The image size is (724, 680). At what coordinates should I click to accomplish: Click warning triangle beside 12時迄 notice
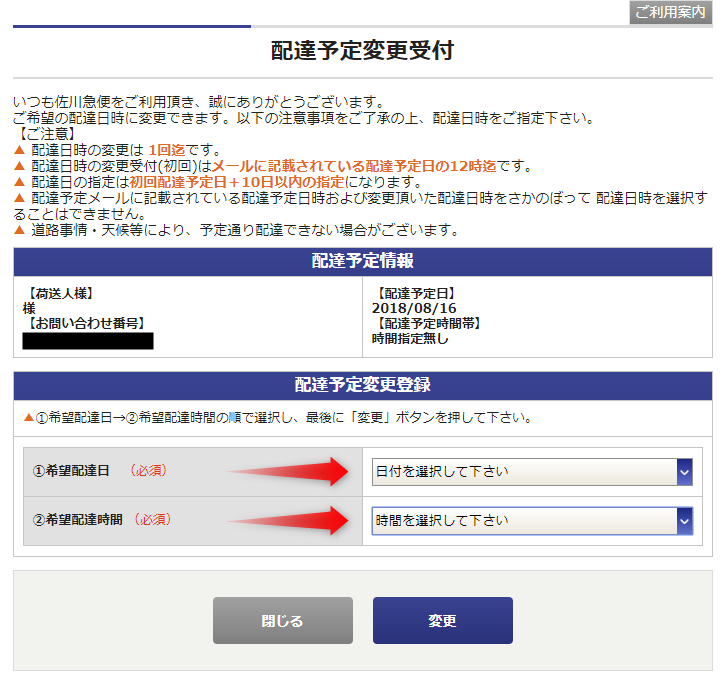pyautogui.click(x=20, y=166)
